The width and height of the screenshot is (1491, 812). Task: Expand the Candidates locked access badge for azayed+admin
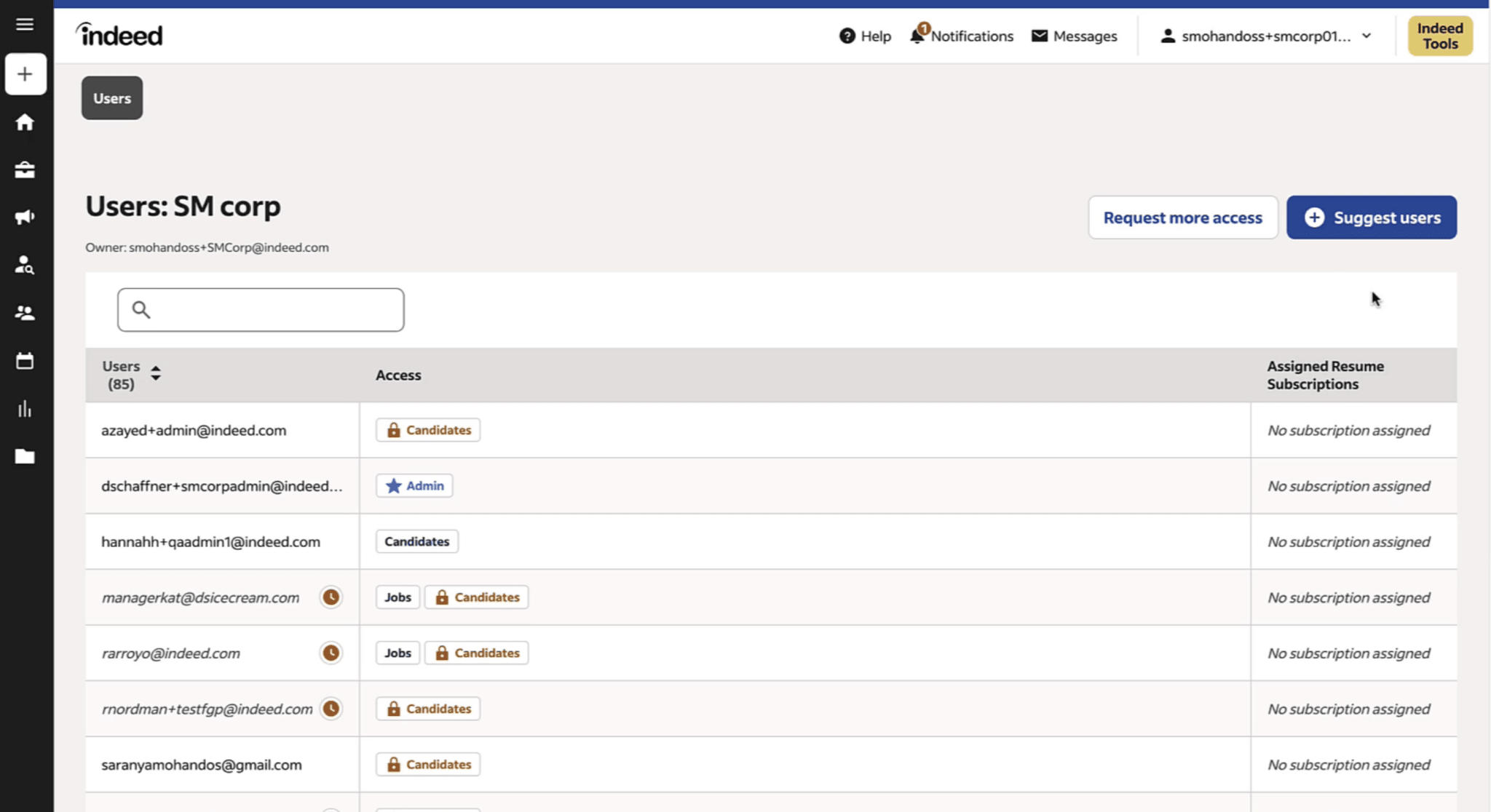[427, 429]
